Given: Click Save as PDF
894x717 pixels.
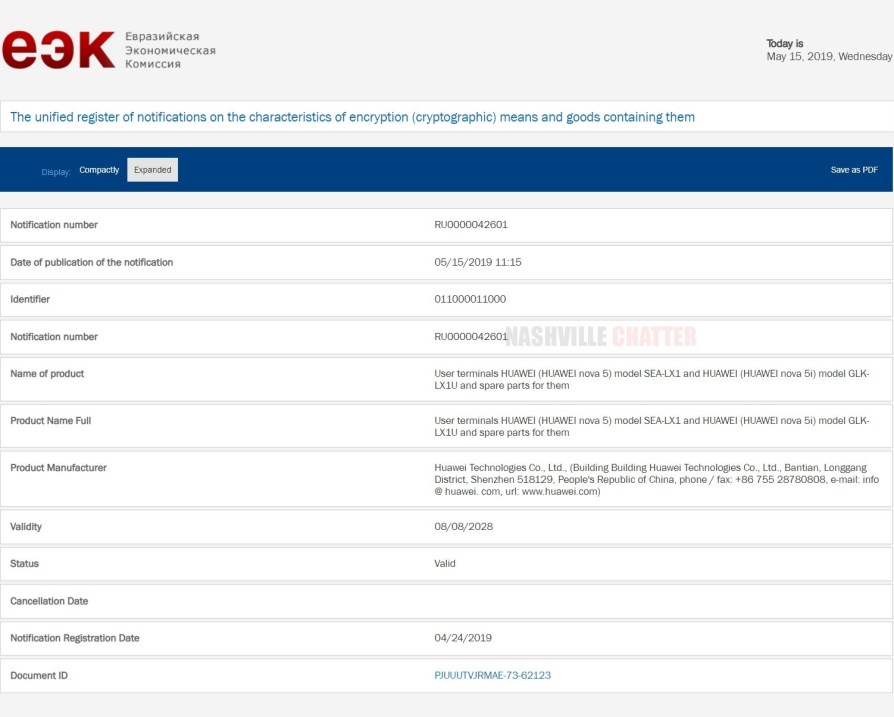Looking at the screenshot, I should pyautogui.click(x=854, y=170).
